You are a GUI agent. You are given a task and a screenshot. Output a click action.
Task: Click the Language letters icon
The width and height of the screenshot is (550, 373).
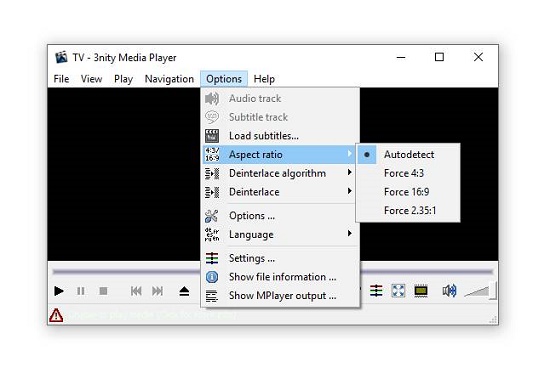212,234
